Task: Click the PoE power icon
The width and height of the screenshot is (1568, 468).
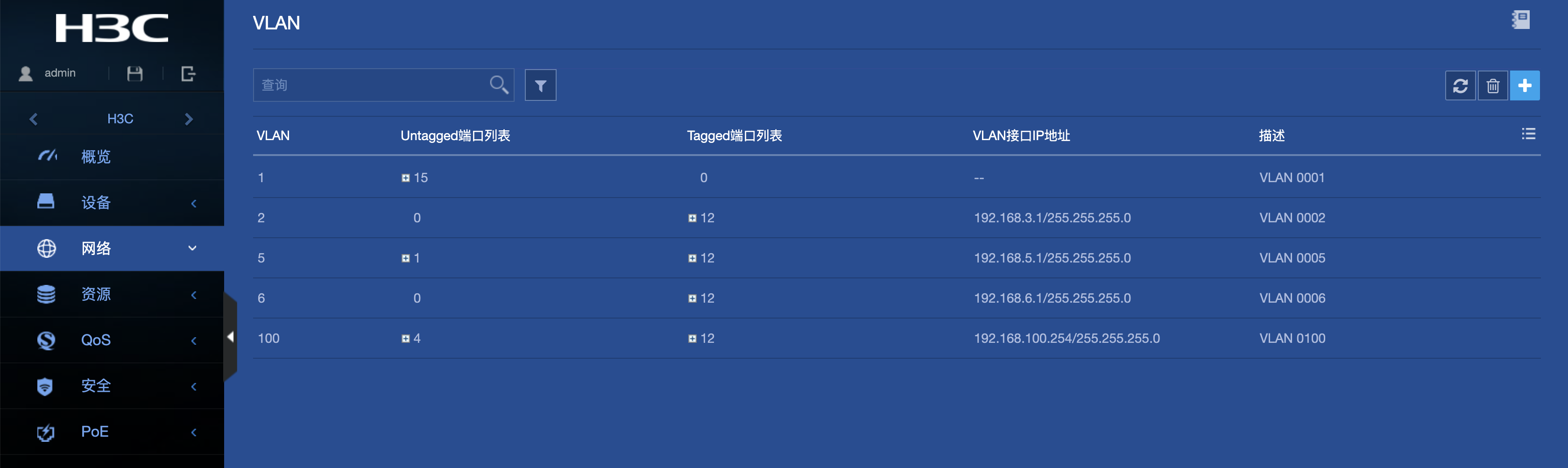Action: click(x=46, y=432)
